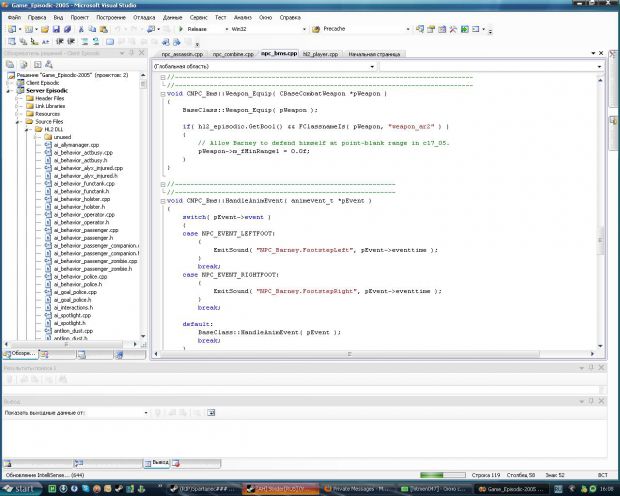The height and width of the screenshot is (496, 620).
Task: Open the Файл menu
Action: click(x=14, y=17)
